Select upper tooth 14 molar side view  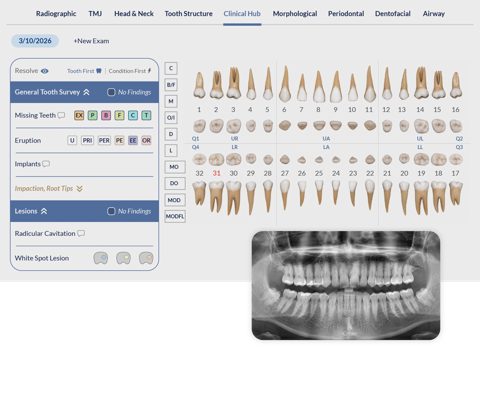[x=421, y=83]
